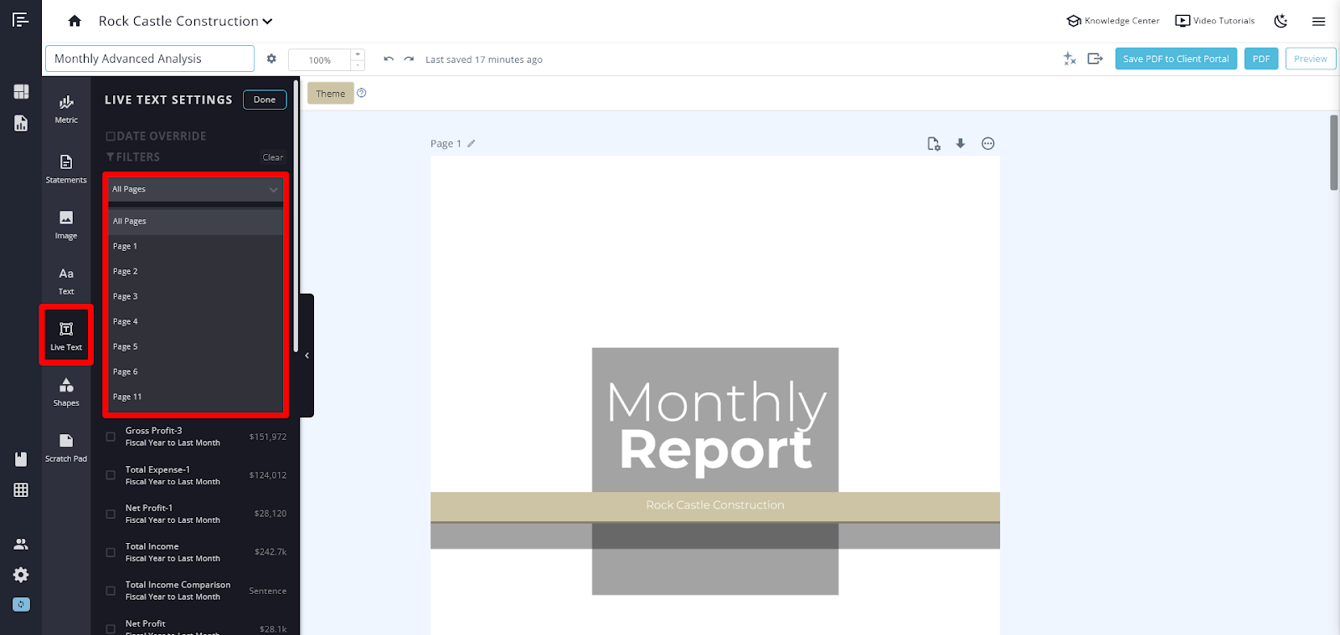
Task: Click the Done button
Action: 265,100
